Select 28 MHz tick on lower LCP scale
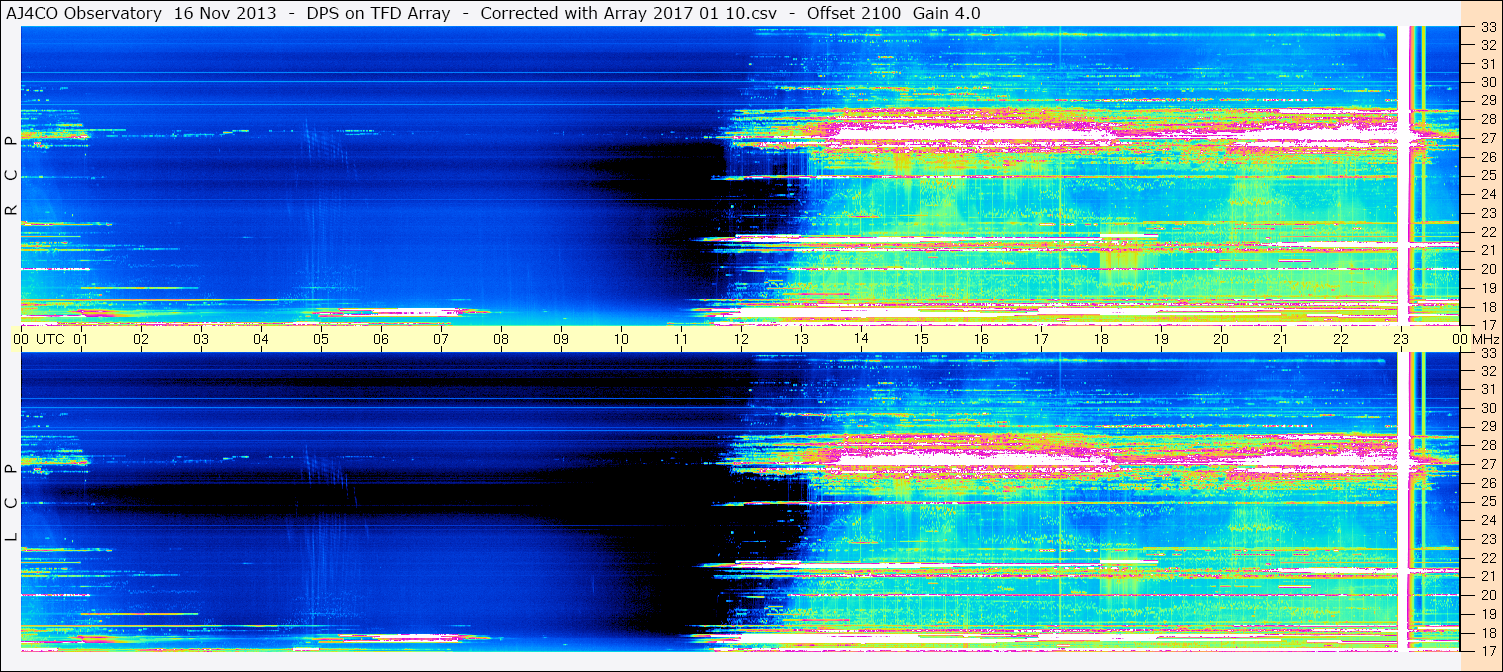 (1487, 445)
